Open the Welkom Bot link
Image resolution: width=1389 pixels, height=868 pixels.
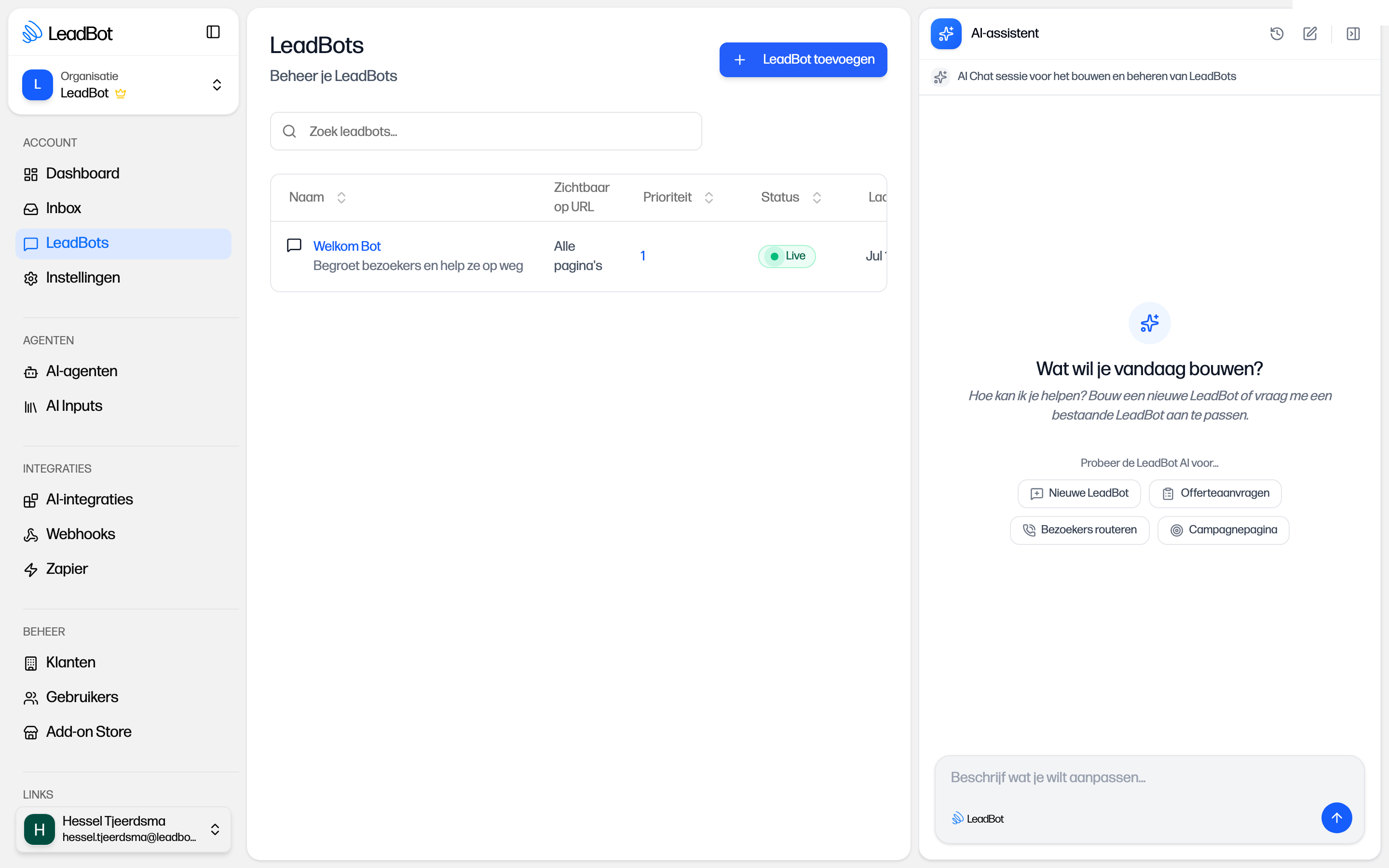pos(347,246)
